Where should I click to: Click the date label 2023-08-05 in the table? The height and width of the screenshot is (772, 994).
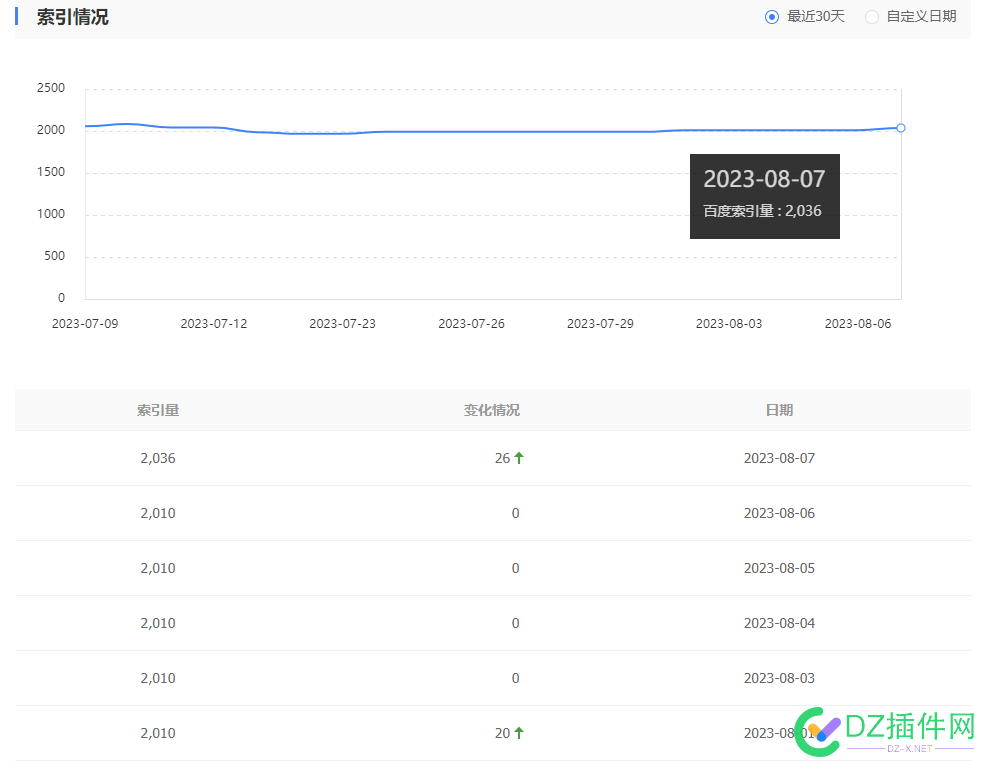780,567
